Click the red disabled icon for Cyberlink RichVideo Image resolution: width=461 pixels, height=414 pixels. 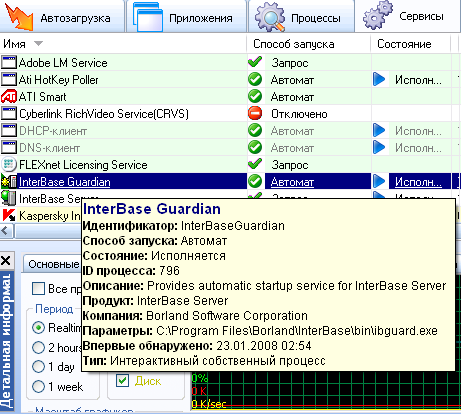255,114
